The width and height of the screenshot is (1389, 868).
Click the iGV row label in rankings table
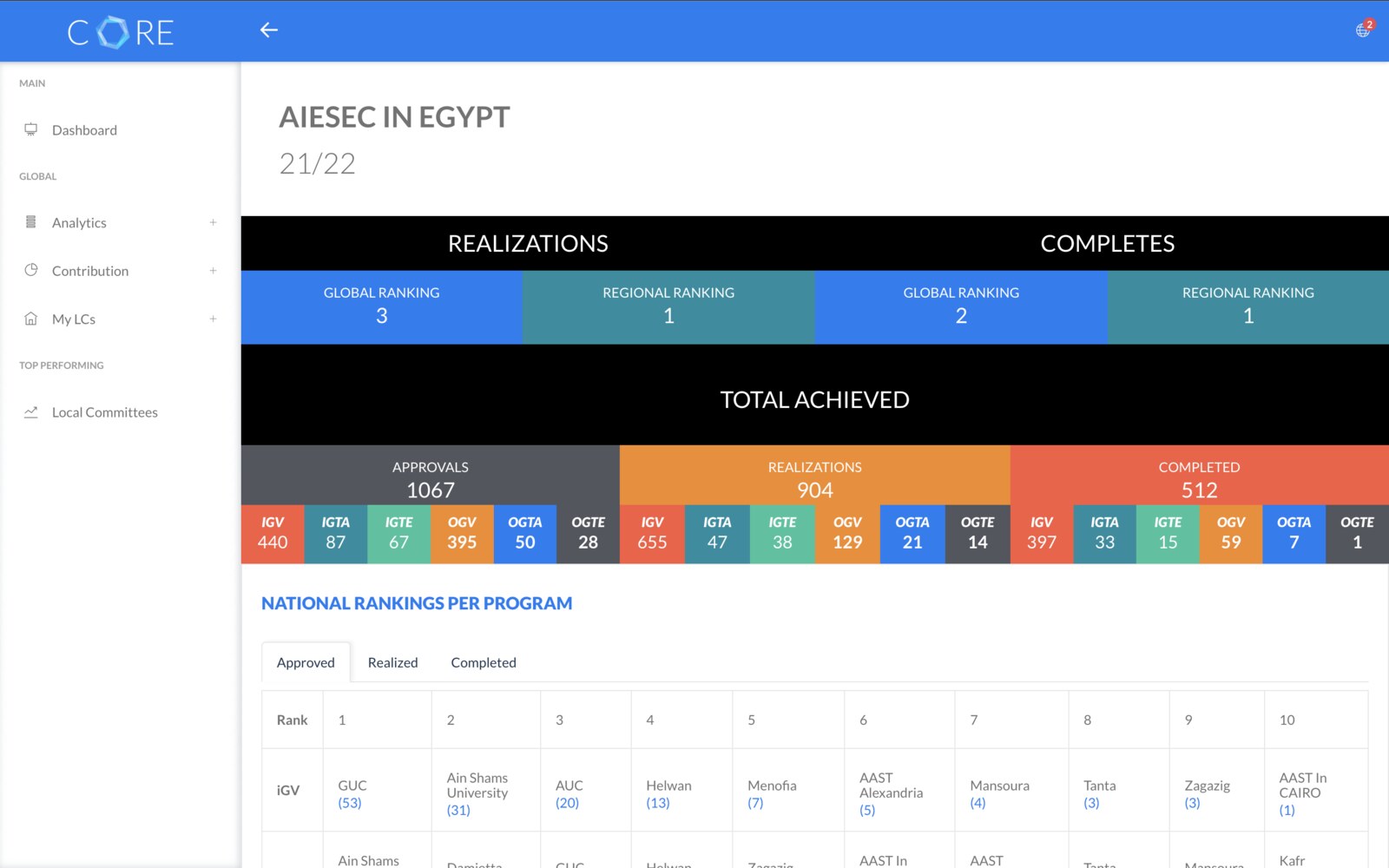click(288, 790)
